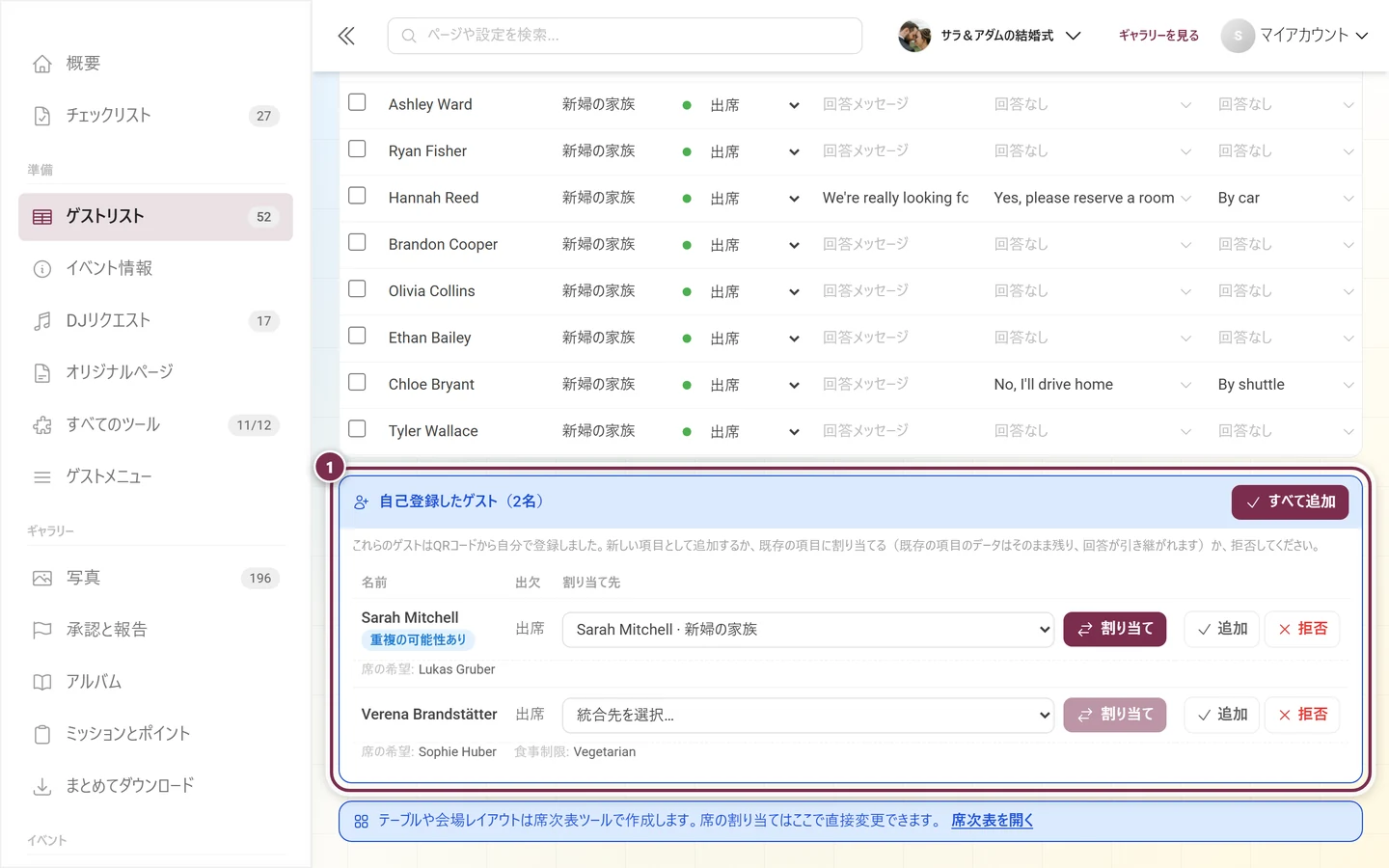Click the DJリクエスト music note icon
The height and width of the screenshot is (868, 1389).
pyautogui.click(x=42, y=321)
